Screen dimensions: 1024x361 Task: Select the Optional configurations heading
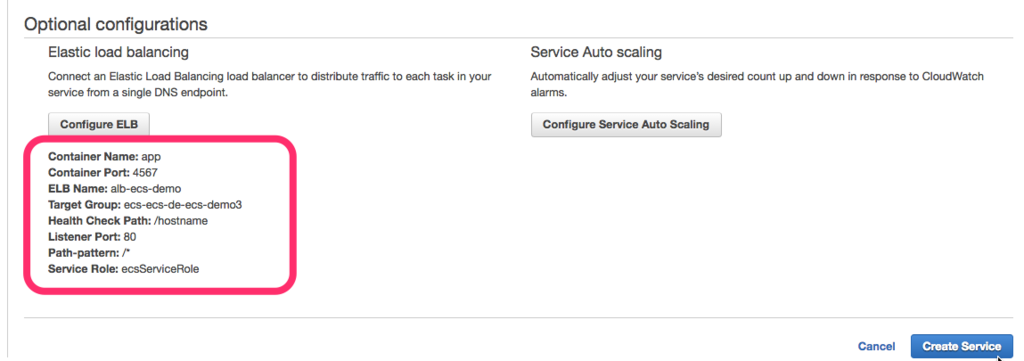tap(116, 25)
